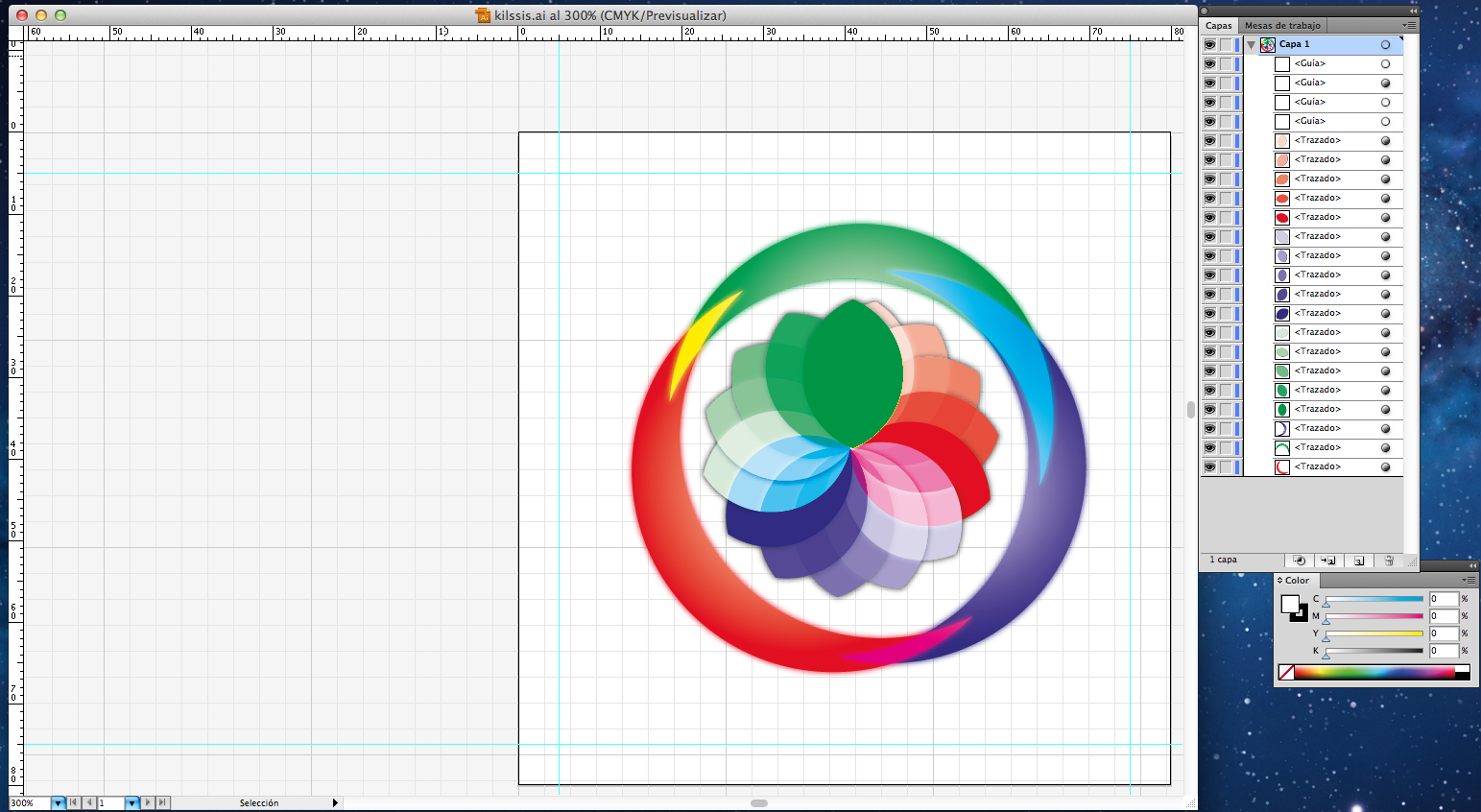Click the white swatch at spectrum bar end
The width and height of the screenshot is (1481, 812).
pos(1462,669)
